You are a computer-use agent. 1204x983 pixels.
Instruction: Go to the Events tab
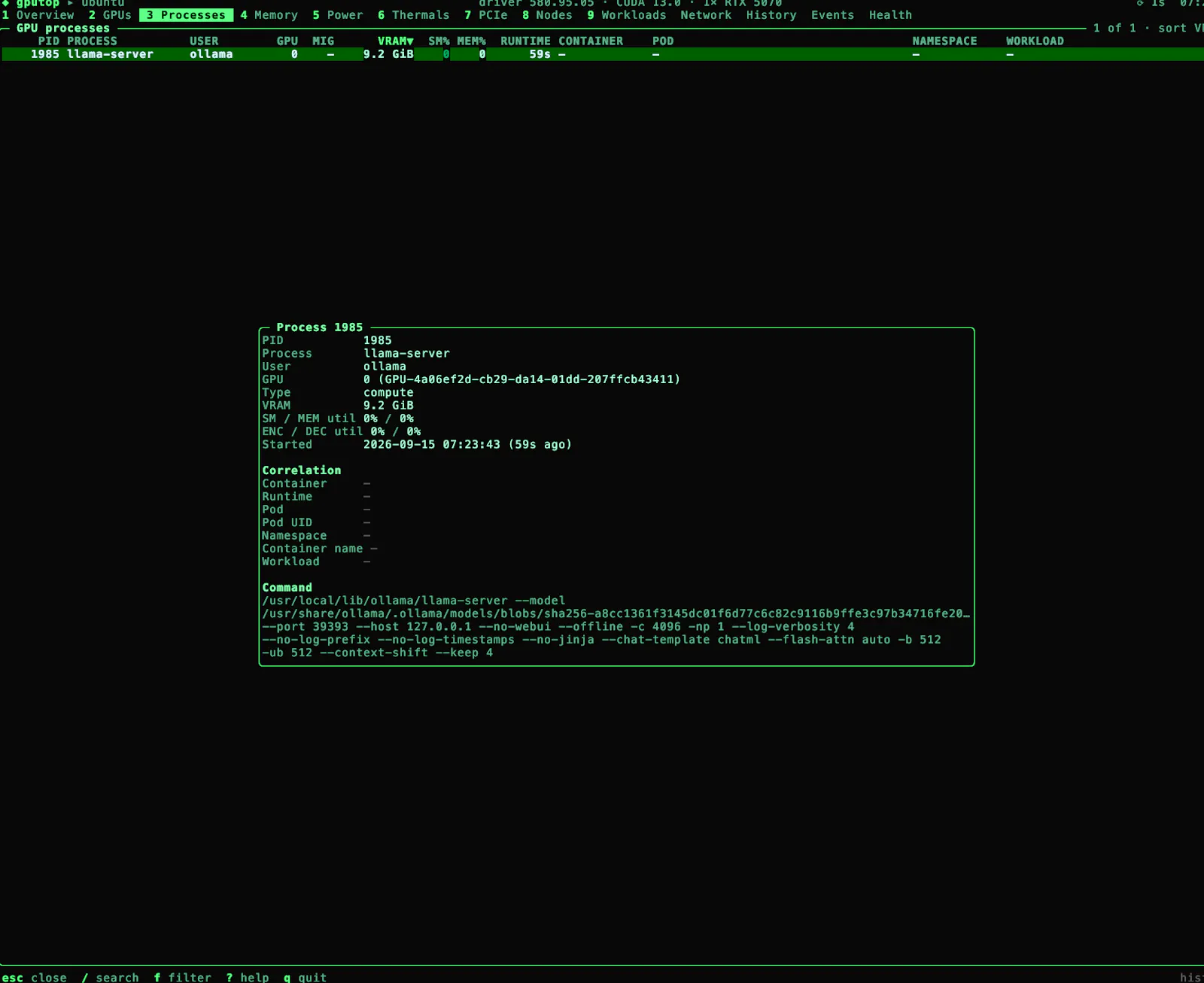point(832,15)
